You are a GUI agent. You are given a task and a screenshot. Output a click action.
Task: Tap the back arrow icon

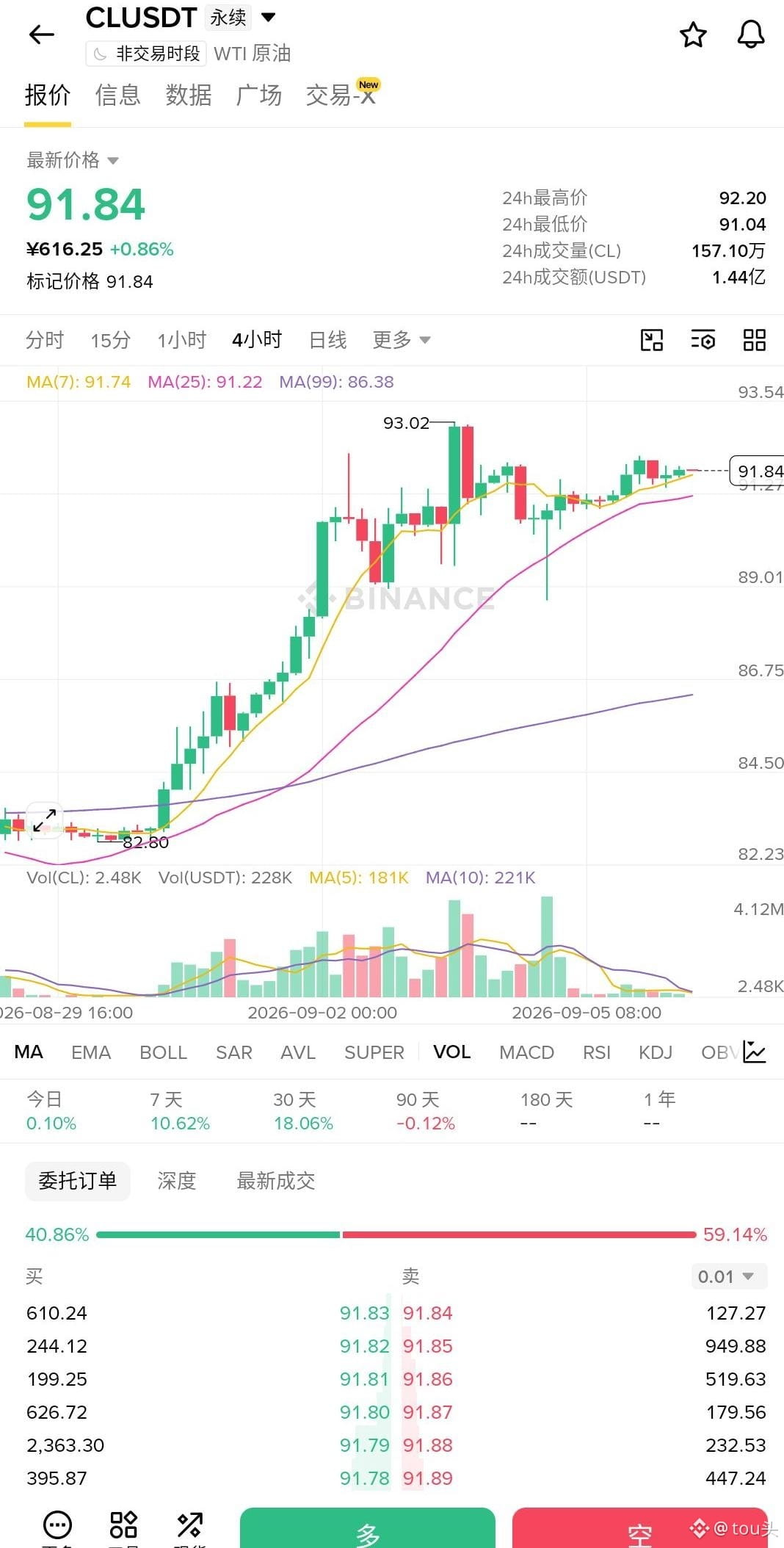pos(42,34)
